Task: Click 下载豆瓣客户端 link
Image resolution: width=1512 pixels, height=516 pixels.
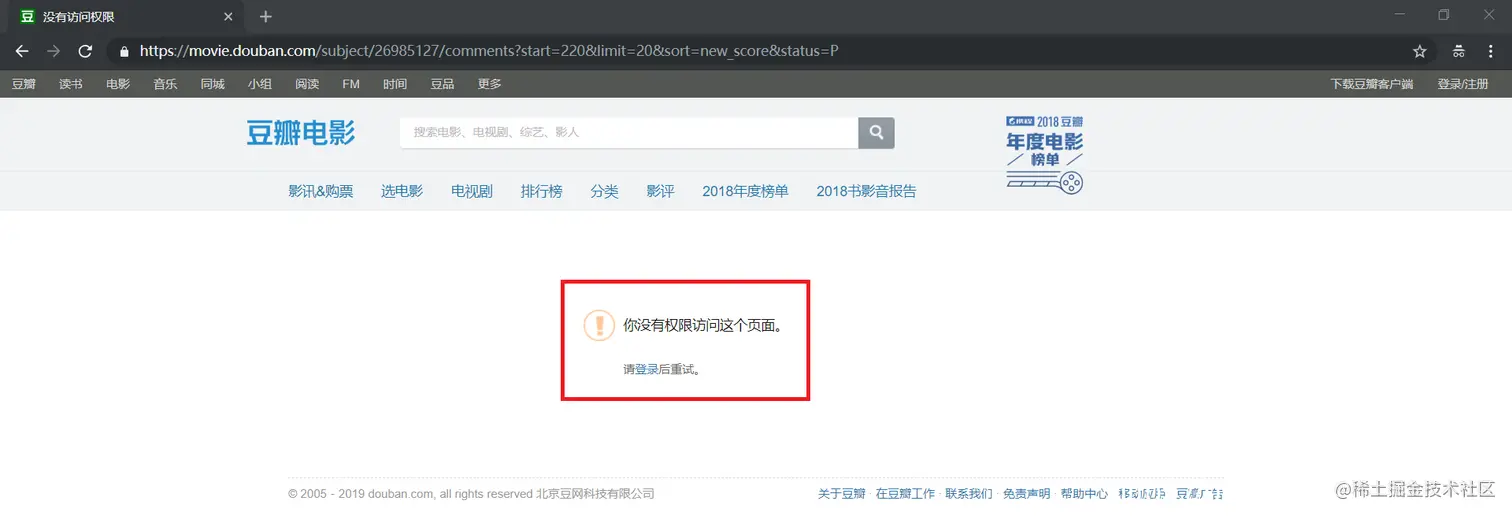Action: pos(1372,84)
